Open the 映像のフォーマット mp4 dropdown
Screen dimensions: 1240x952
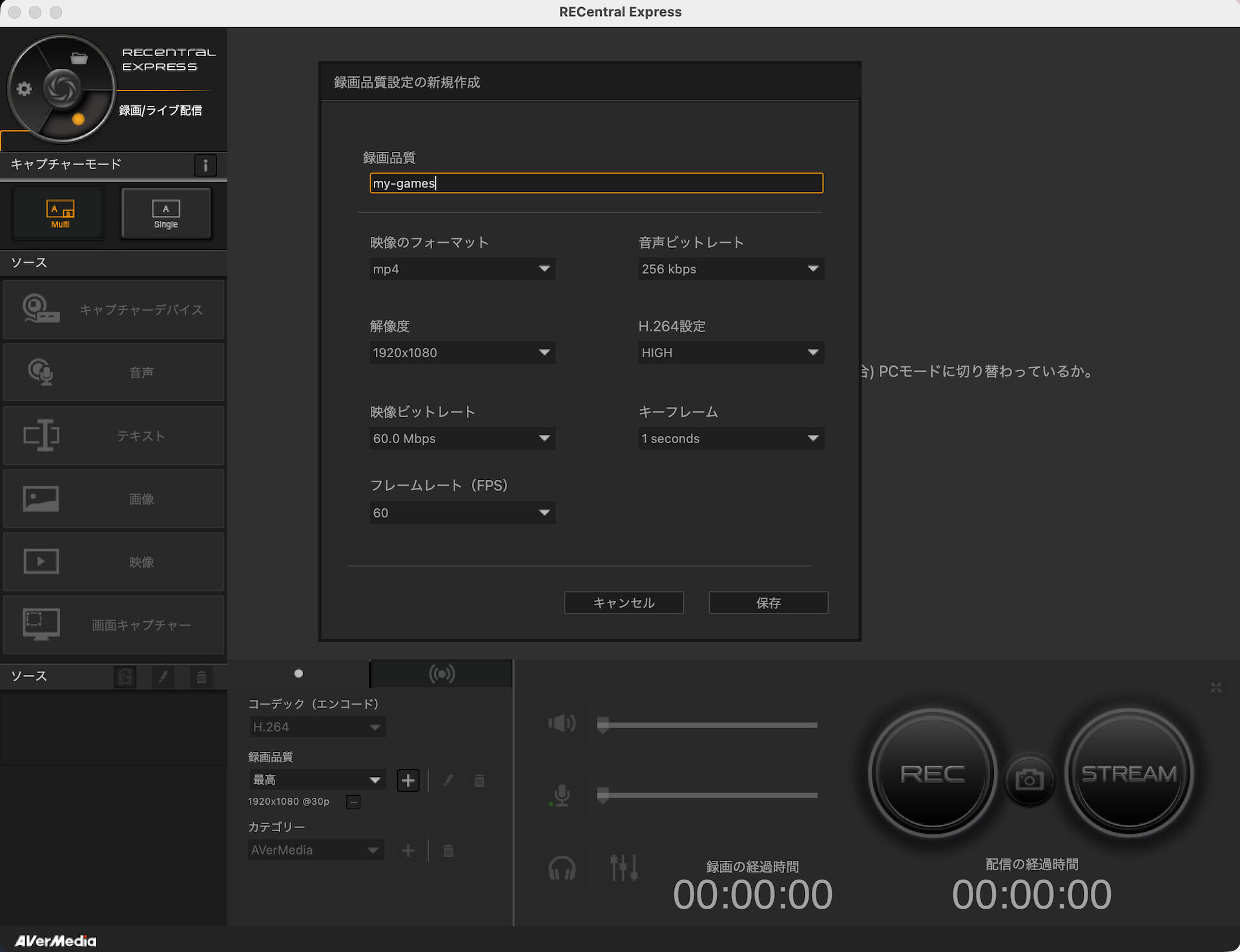pos(462,269)
